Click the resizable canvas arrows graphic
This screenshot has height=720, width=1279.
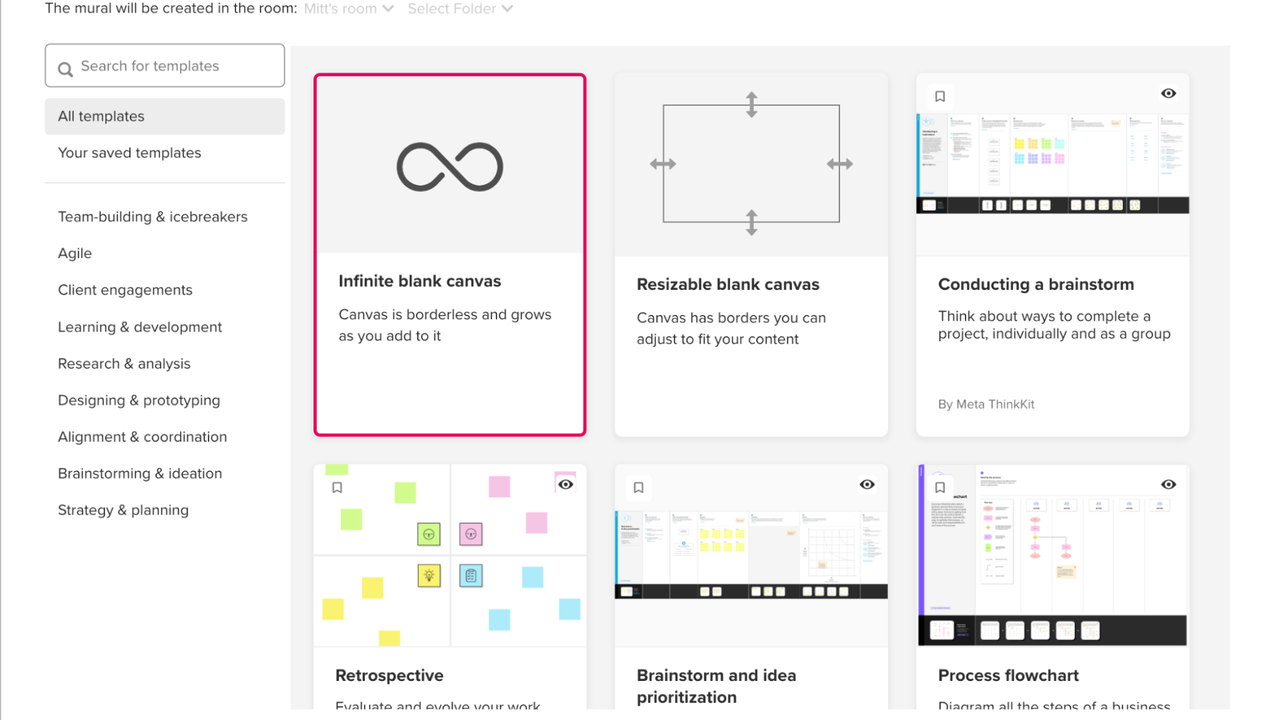coord(751,164)
